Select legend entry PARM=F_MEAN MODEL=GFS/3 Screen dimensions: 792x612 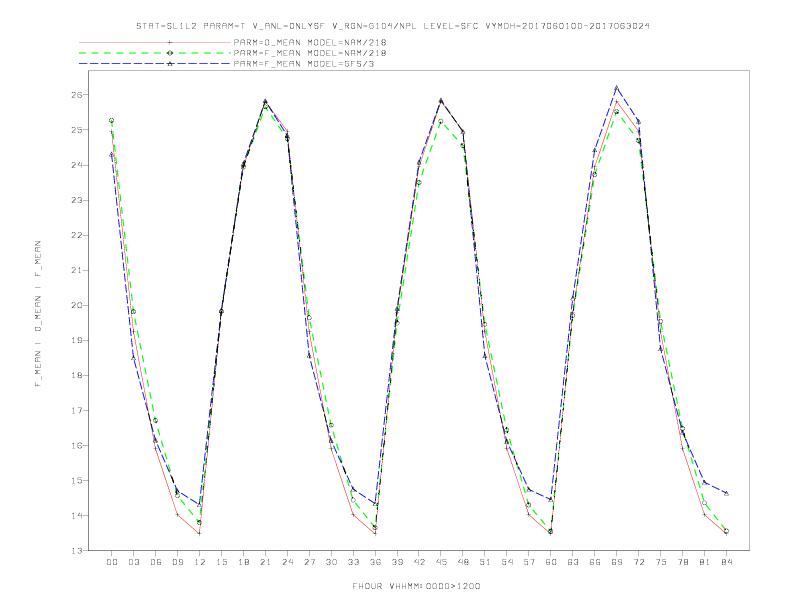304,64
